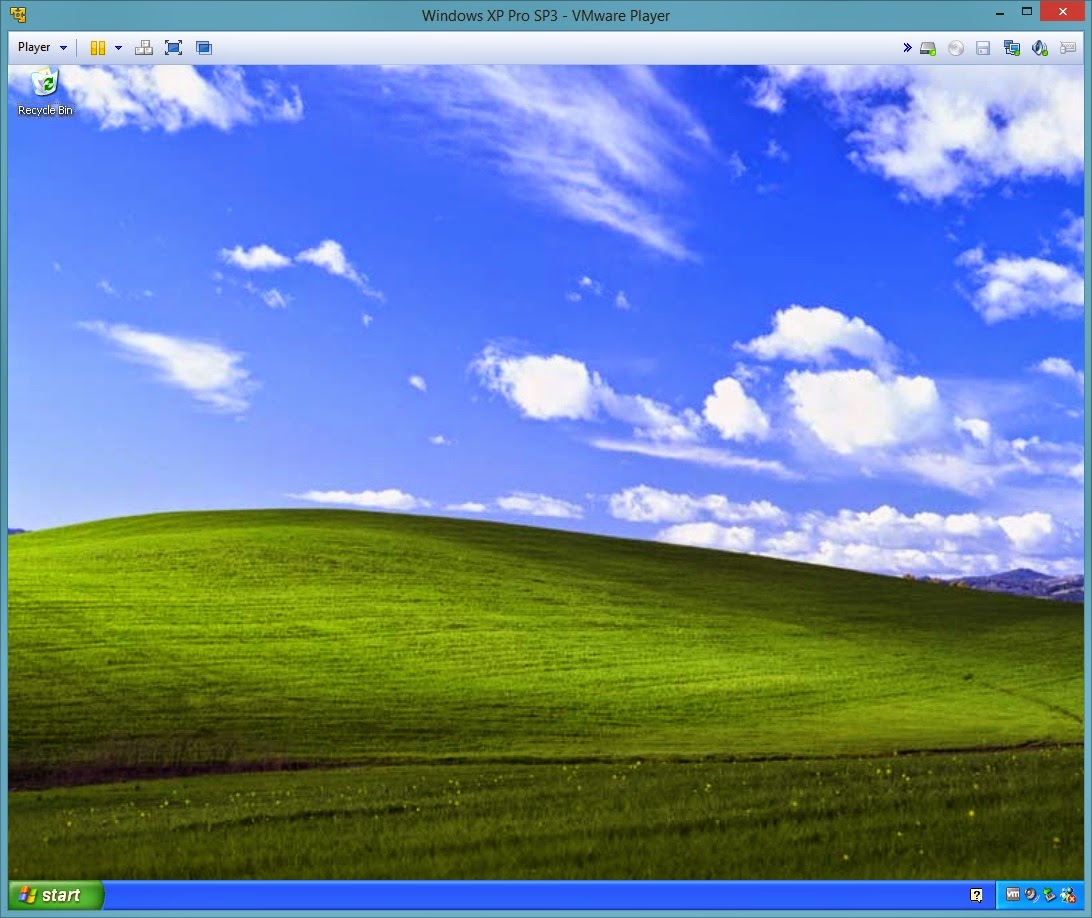Expand the device toolbar chevron
The height and width of the screenshot is (918, 1092).
coord(907,47)
